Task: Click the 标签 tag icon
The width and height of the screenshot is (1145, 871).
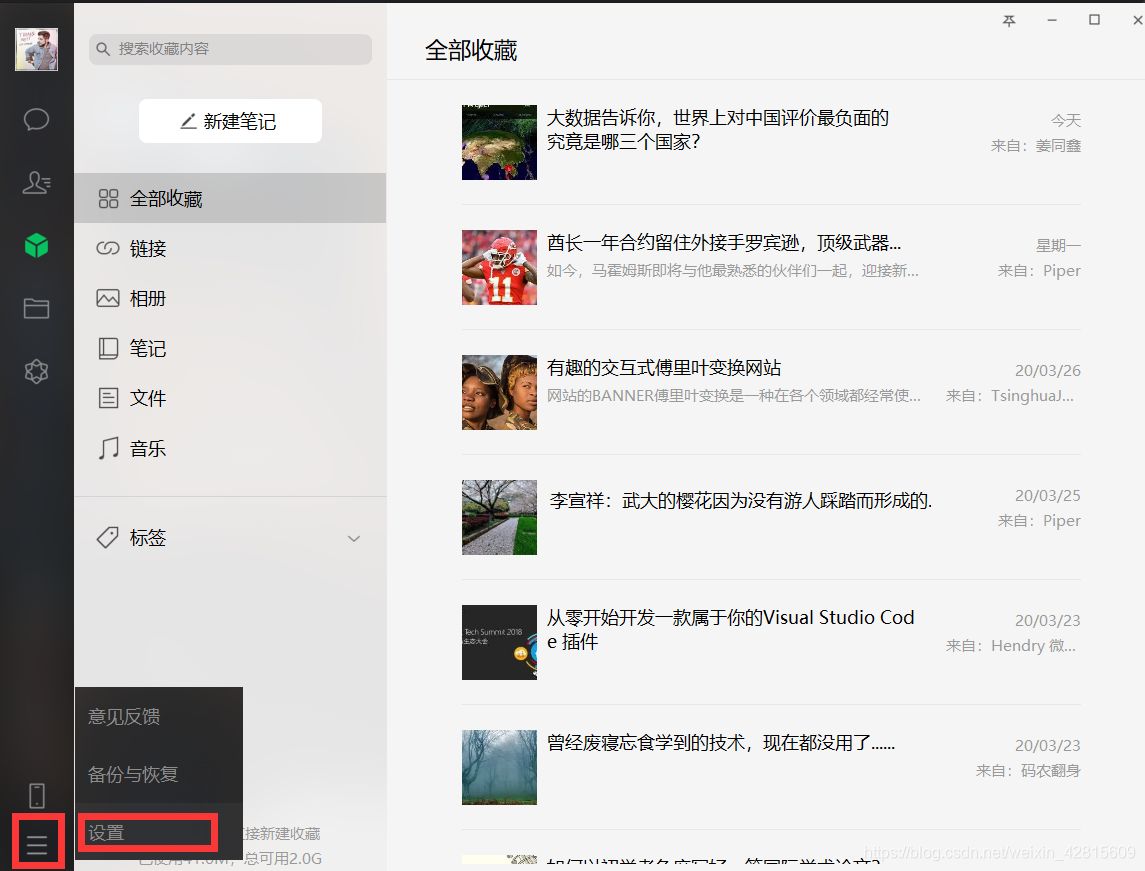Action: 107,537
